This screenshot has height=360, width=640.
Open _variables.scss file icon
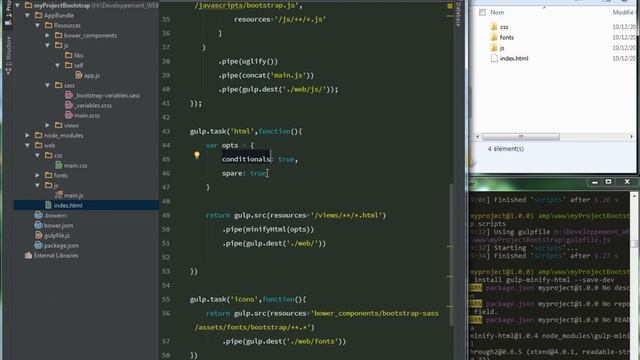[x=69, y=105]
